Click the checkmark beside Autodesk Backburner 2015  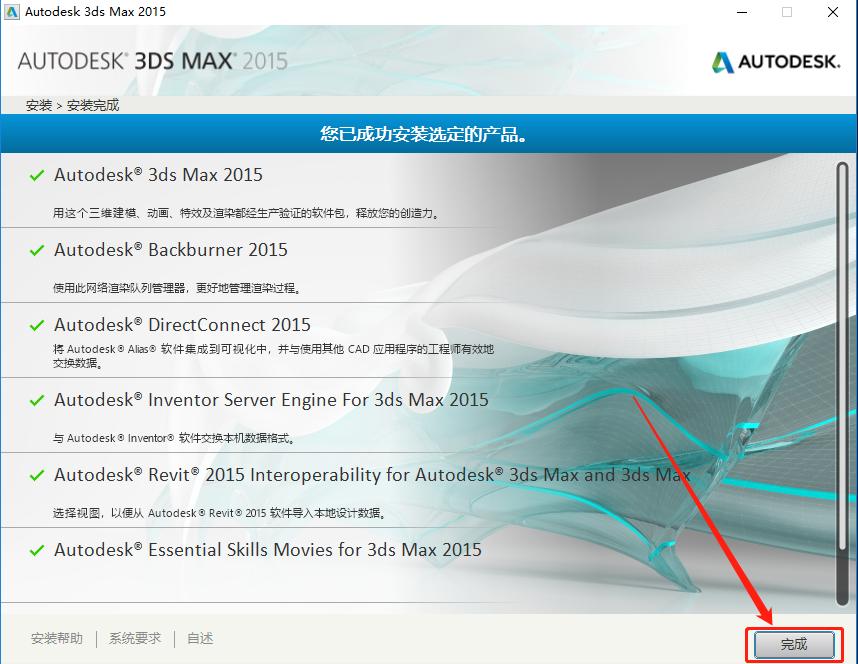click(x=37, y=249)
